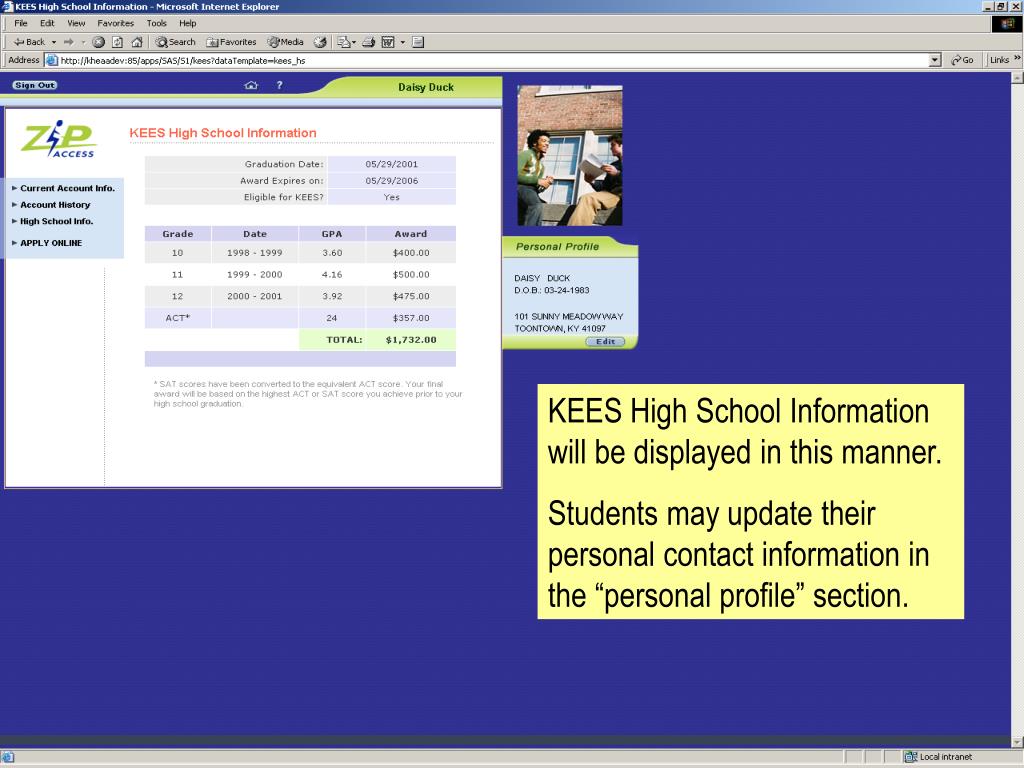Image resolution: width=1024 pixels, height=768 pixels.
Task: Click the scroll up arrow of the page scrollbar
Action: [x=1017, y=78]
